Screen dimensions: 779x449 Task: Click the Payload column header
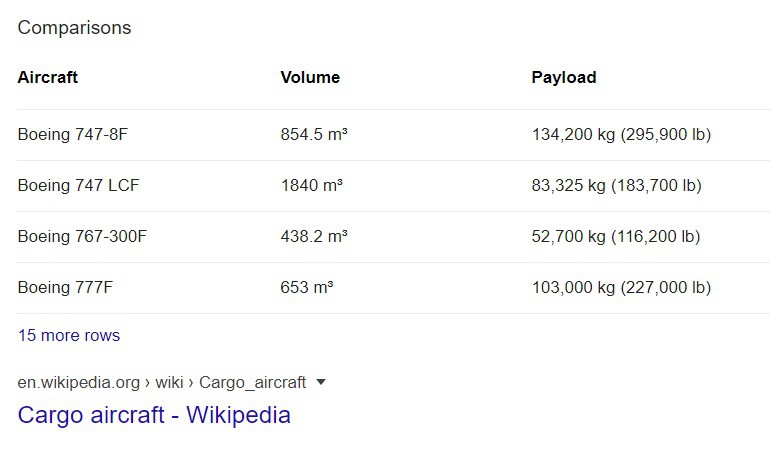(563, 77)
